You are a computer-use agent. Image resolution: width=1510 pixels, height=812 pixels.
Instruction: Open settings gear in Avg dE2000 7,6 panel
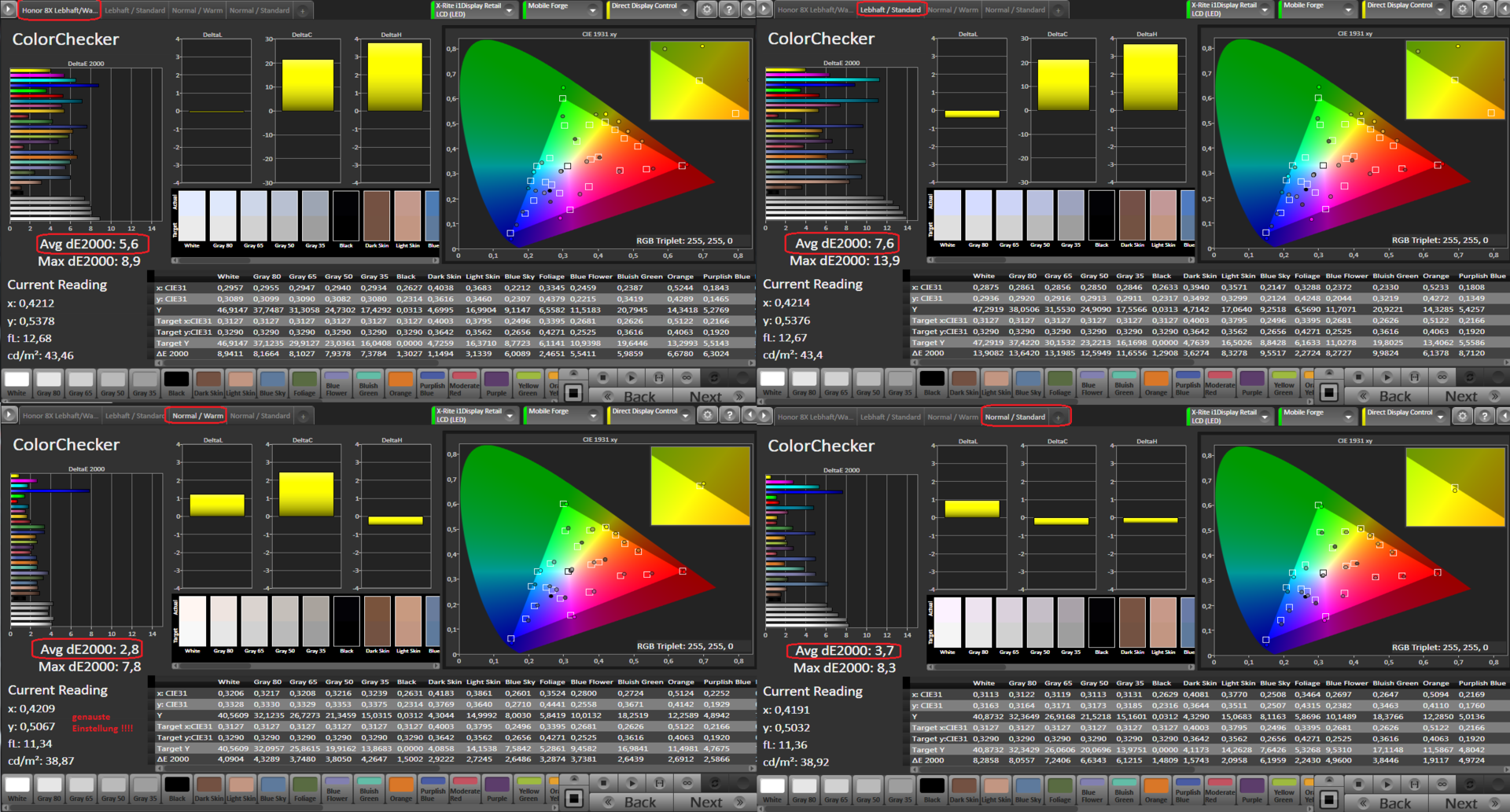point(1462,9)
